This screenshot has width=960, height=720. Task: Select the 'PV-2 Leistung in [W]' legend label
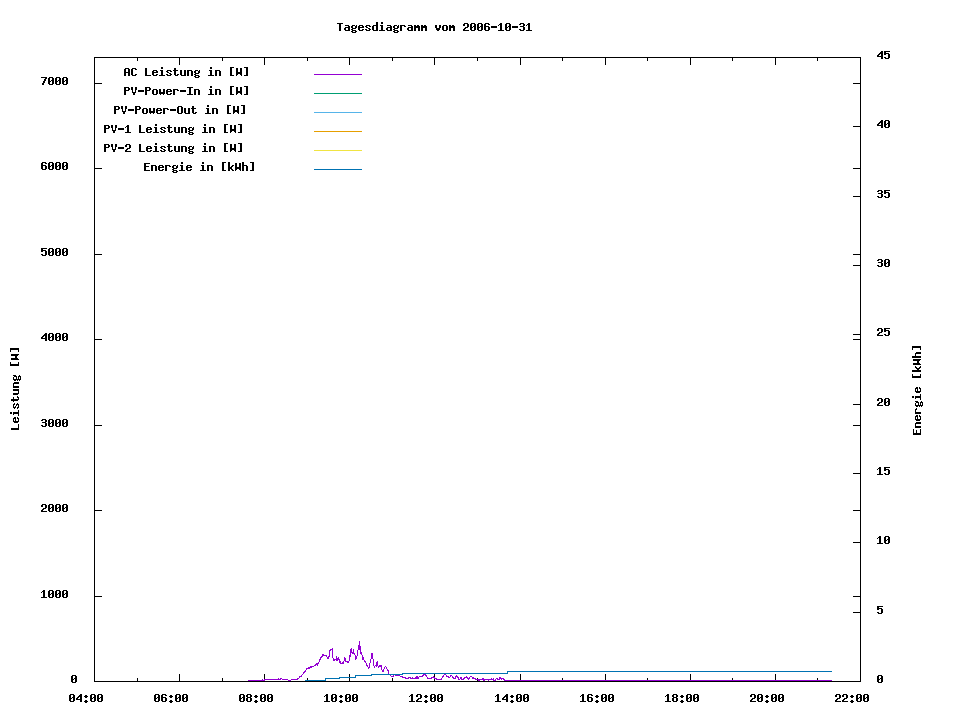coord(173,148)
